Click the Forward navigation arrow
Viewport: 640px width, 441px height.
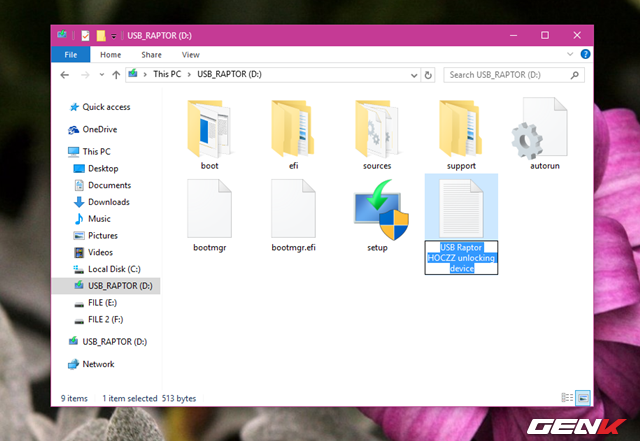click(x=85, y=75)
